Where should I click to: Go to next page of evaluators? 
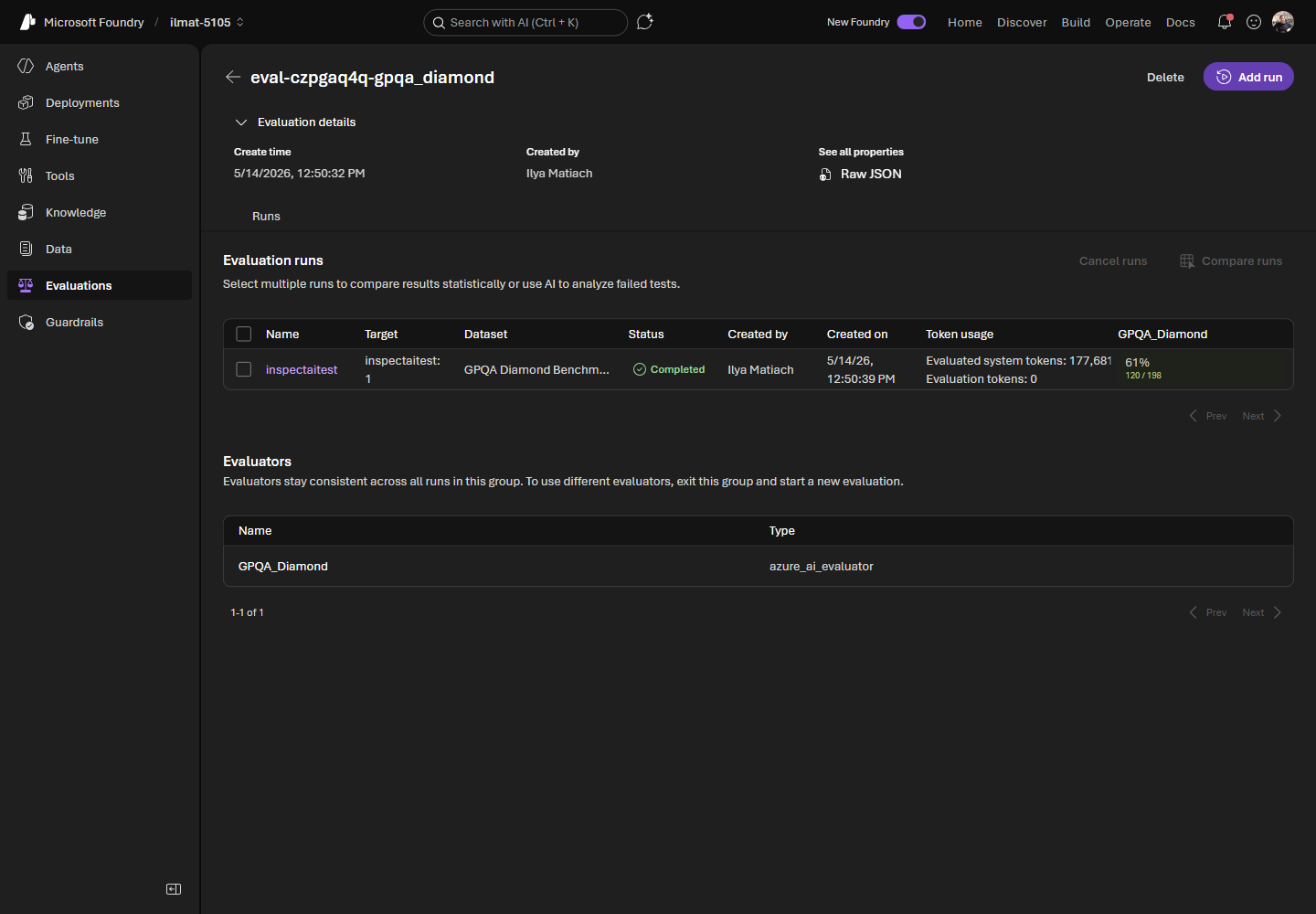point(1262,612)
